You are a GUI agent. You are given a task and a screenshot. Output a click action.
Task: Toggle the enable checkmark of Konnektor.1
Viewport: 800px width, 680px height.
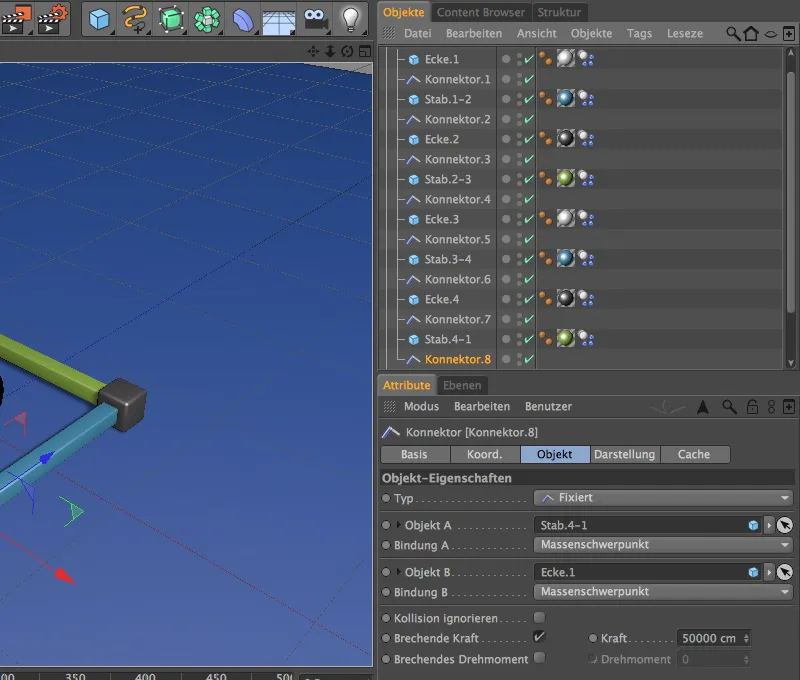point(529,79)
